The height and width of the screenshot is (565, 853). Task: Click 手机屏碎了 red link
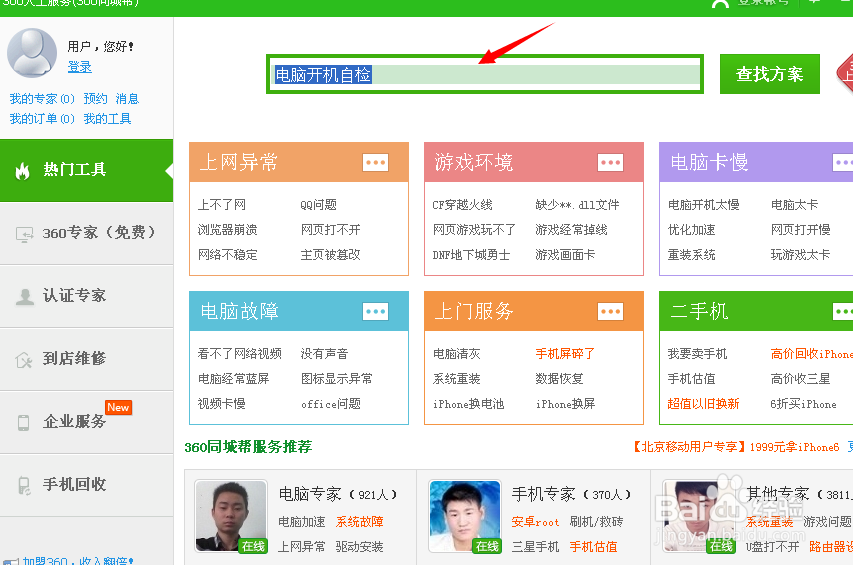(565, 354)
